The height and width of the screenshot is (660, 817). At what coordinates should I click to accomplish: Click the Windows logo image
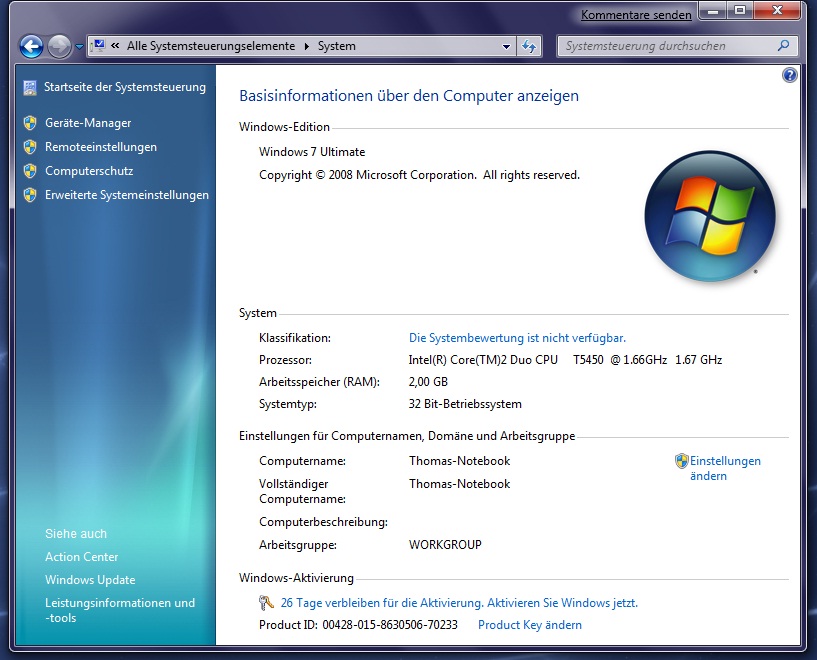(710, 216)
